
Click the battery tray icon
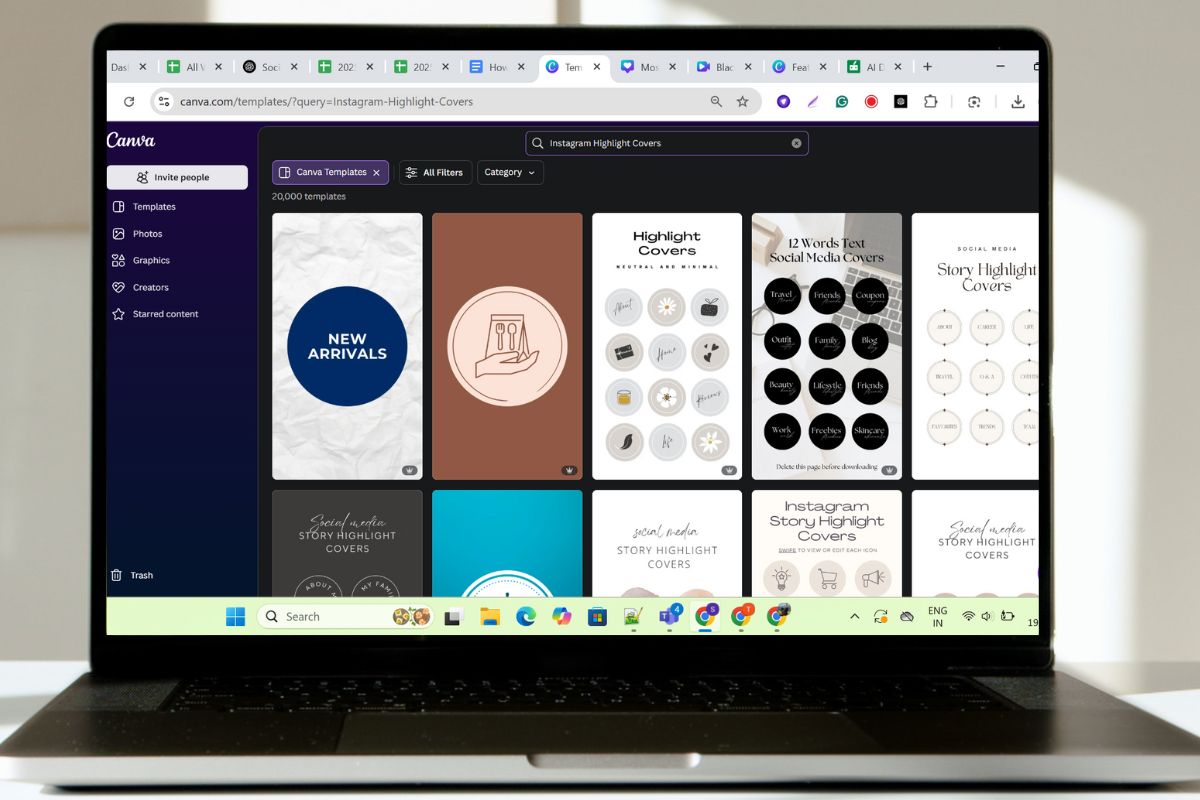[x=1007, y=617]
